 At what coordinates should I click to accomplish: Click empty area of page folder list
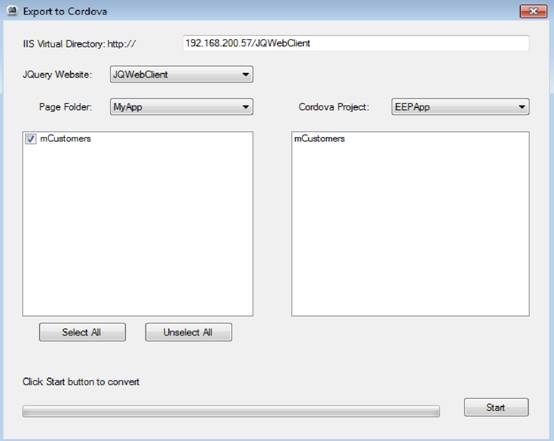[138, 230]
